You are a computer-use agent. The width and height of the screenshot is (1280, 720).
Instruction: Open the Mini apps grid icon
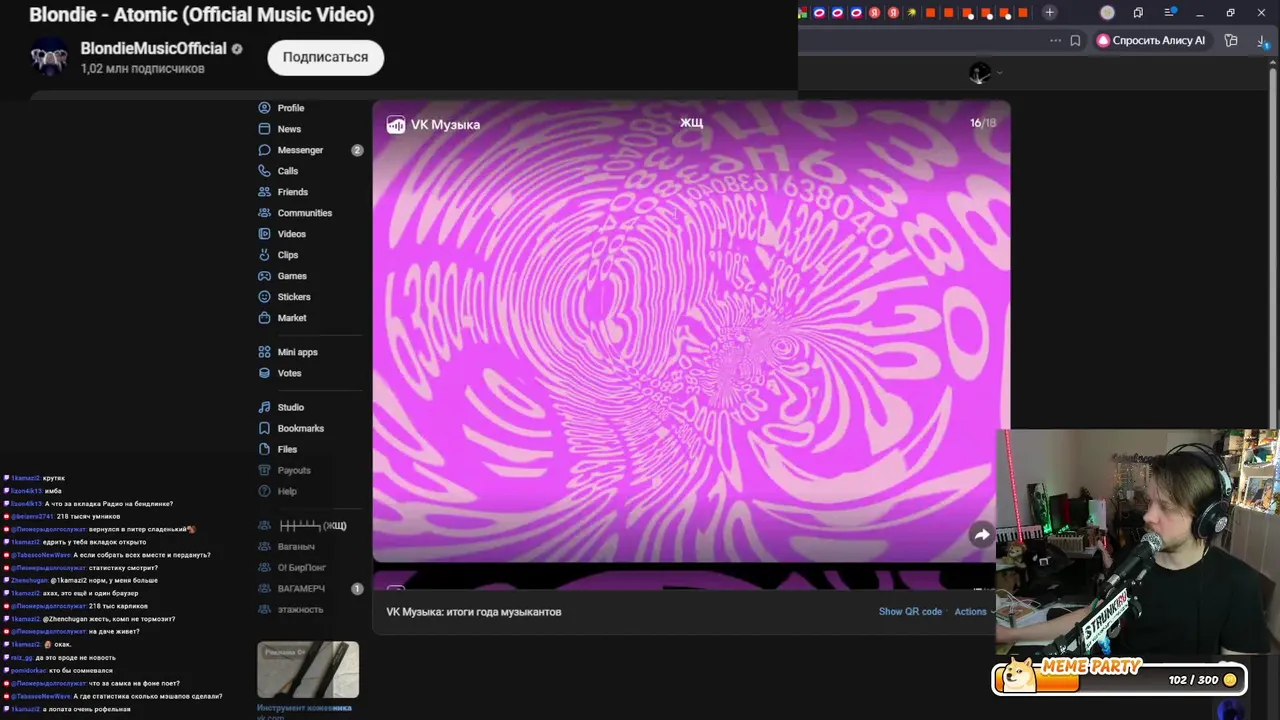(264, 352)
